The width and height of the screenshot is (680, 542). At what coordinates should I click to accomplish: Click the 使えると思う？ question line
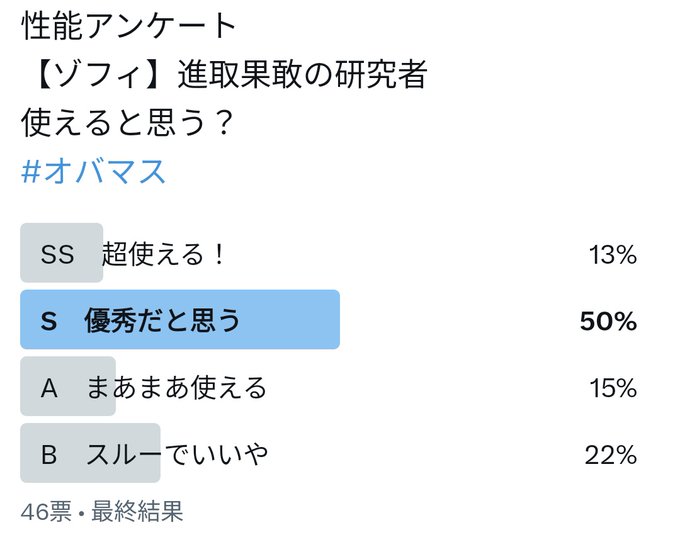(x=128, y=123)
